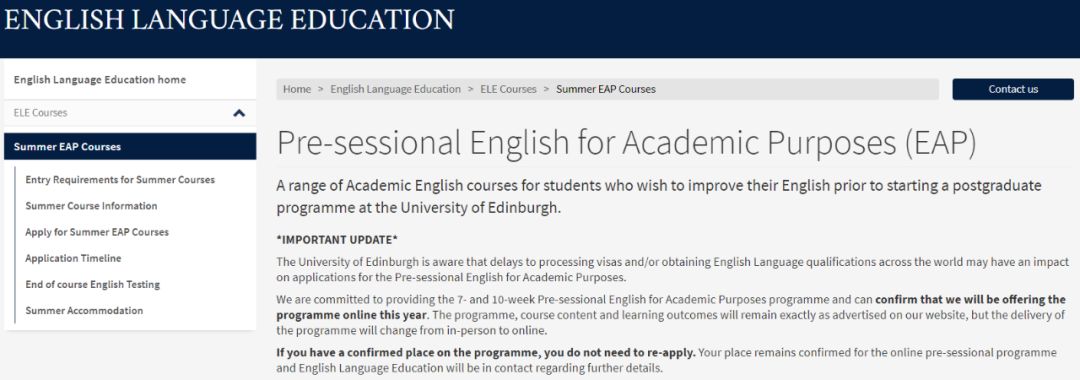The width and height of the screenshot is (1080, 380).
Task: Click the English Language Education banner title
Action: [x=229, y=19]
